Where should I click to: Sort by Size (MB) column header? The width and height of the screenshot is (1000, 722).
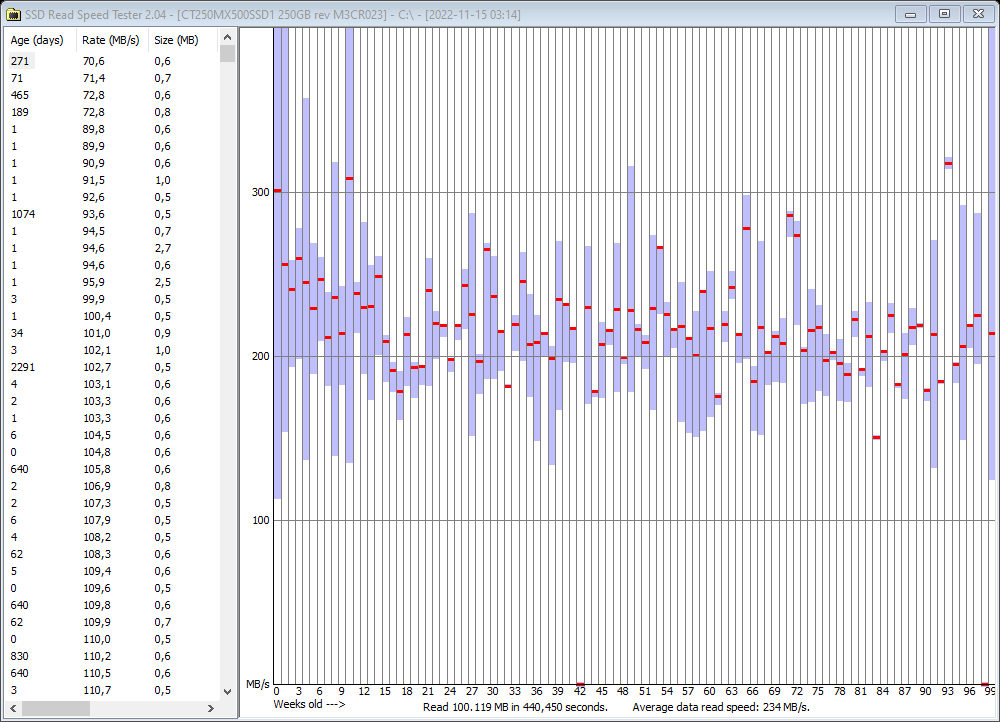point(183,40)
